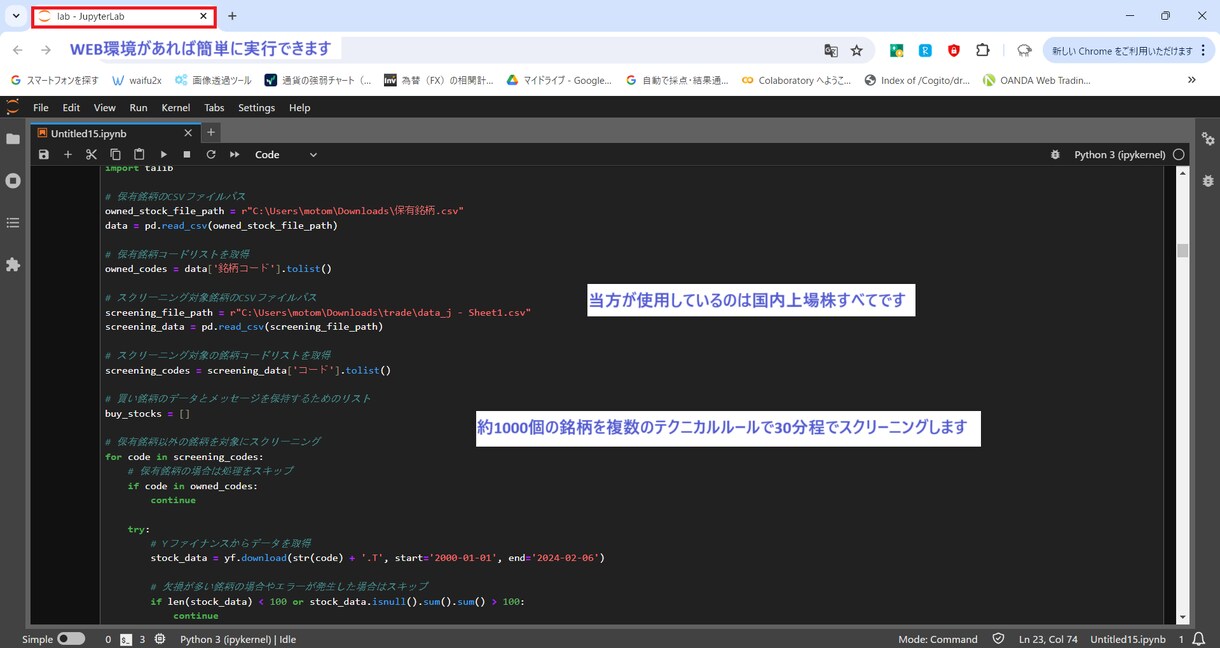Image resolution: width=1220 pixels, height=648 pixels.
Task: Open the Property Inspector gears icon
Action: coord(1208,139)
